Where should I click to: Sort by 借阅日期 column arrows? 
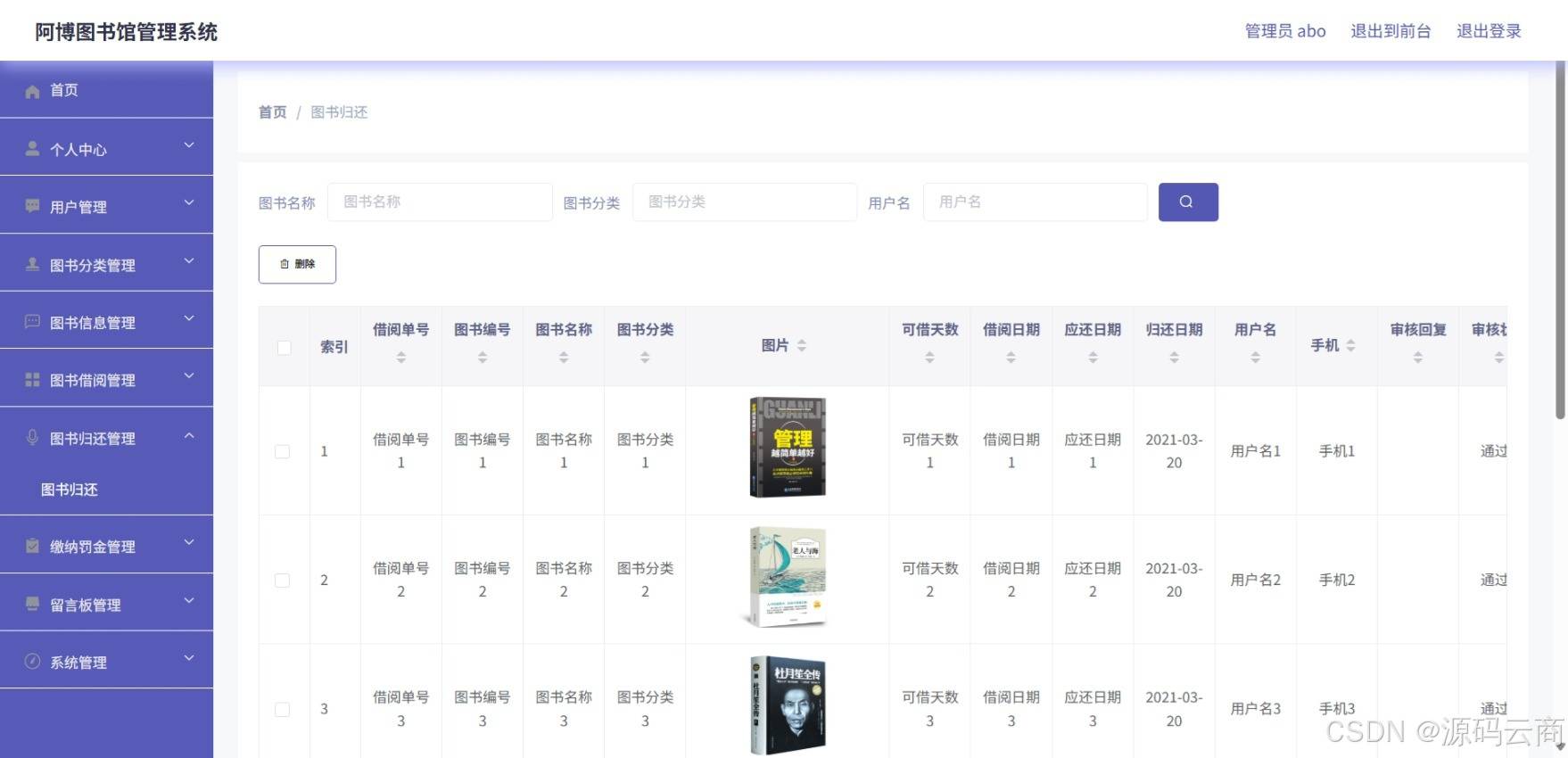[1011, 357]
